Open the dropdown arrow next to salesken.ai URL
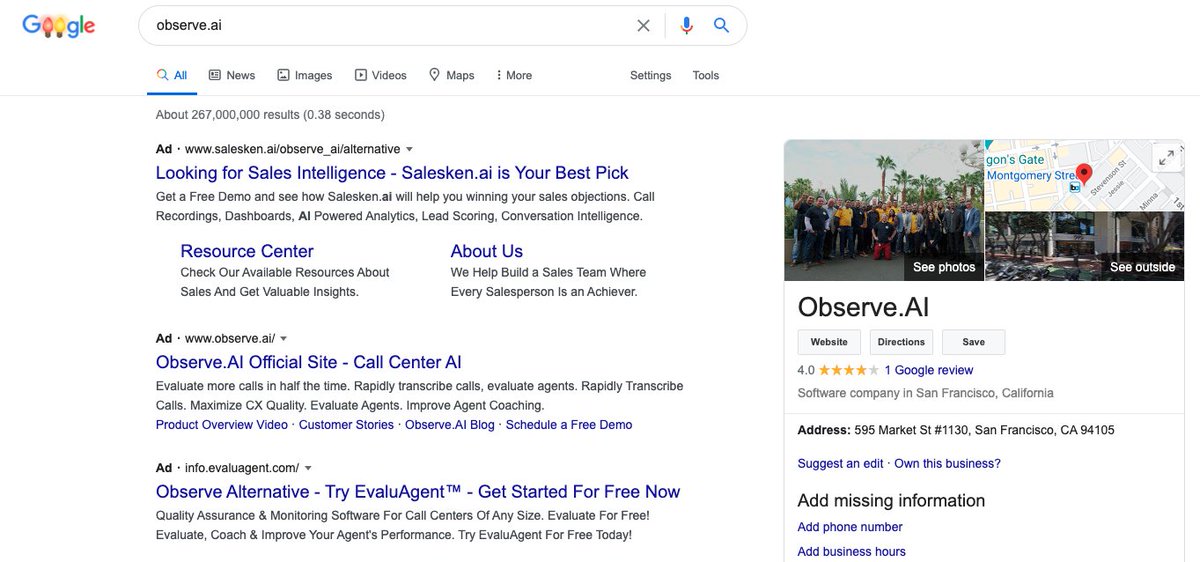The height and width of the screenshot is (562, 1200). tap(410, 149)
